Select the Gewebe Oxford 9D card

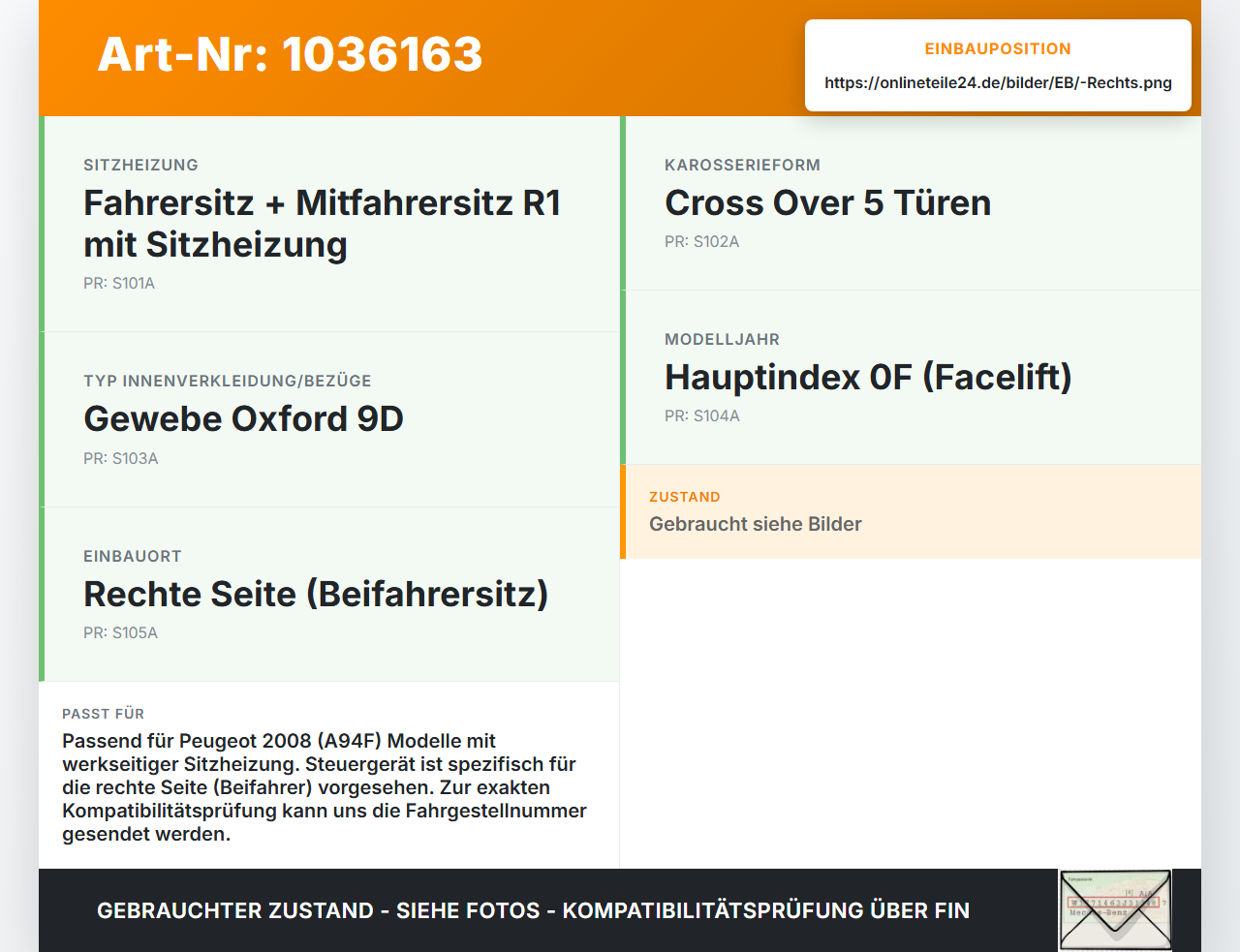click(x=329, y=419)
